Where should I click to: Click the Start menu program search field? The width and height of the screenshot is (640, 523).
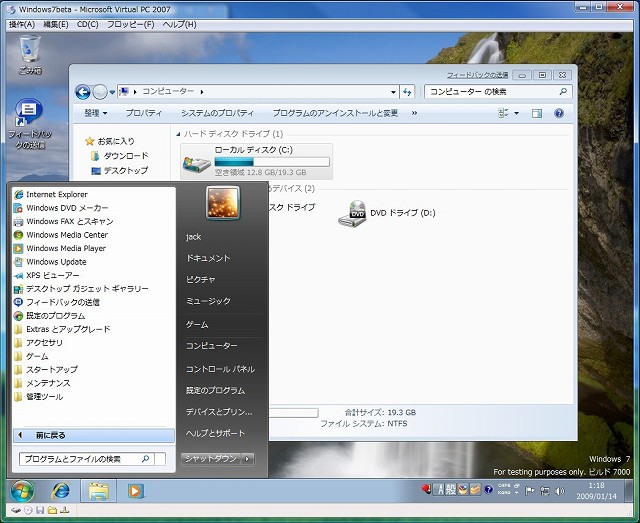[87, 459]
